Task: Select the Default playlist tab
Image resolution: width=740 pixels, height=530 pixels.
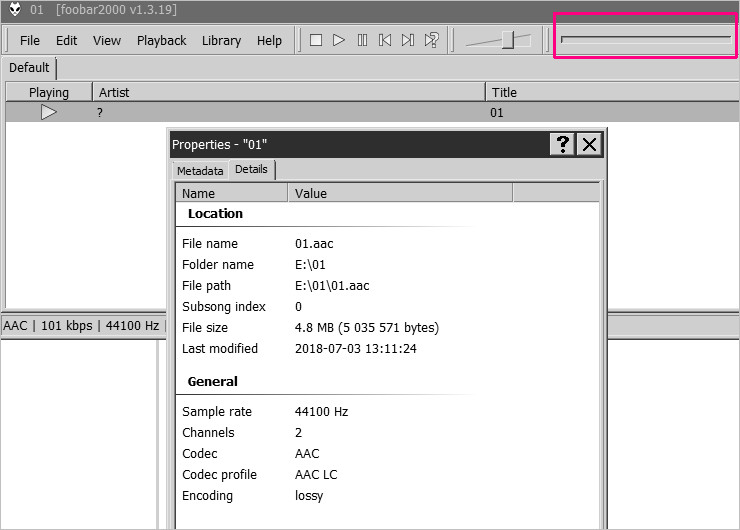Action: [29, 68]
